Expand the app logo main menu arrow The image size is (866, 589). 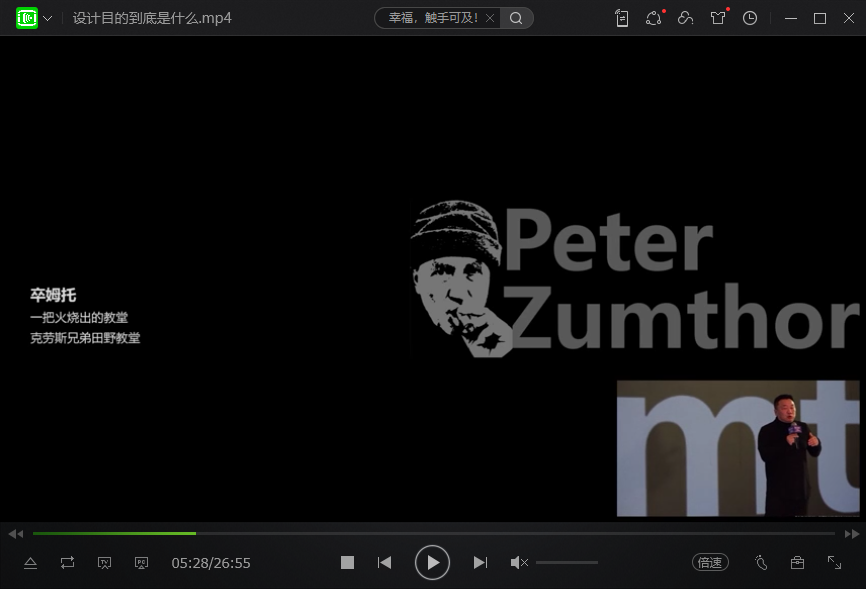47,18
